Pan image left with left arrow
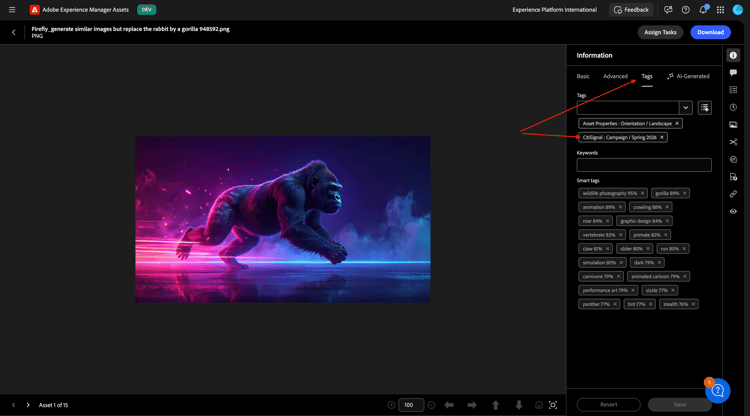 point(449,405)
